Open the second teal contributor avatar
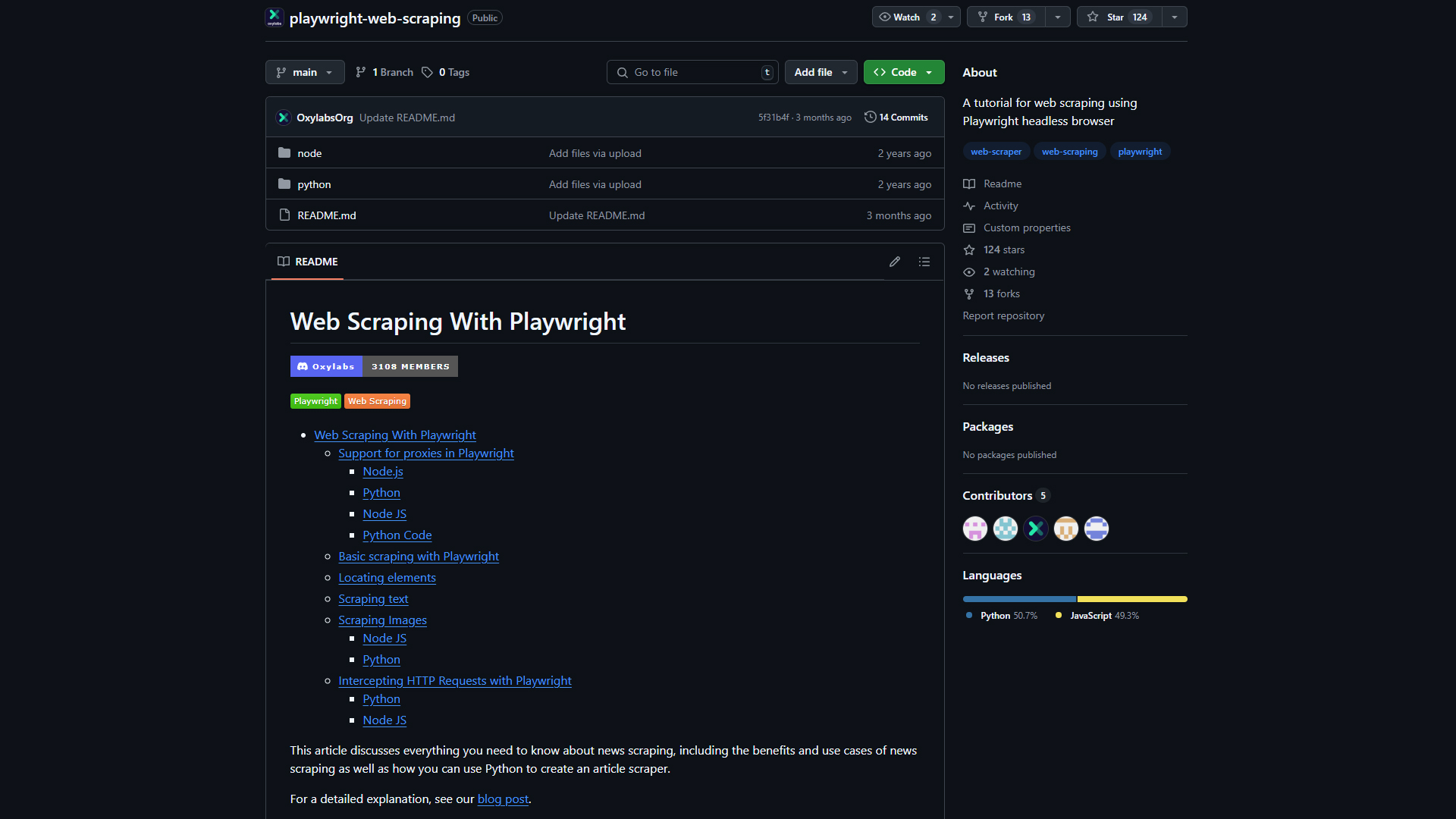Viewport: 1456px width, 819px height. tap(1006, 529)
